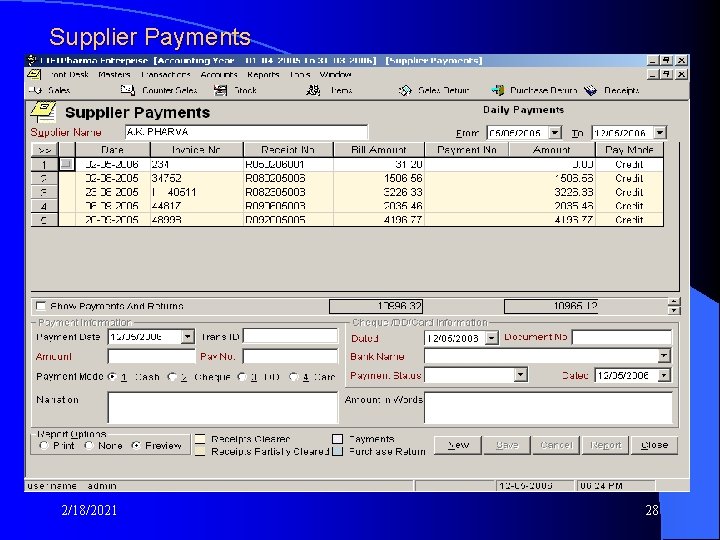Open the Counter Sales toolbar icon
Screen dimensions: 720x540
(128, 90)
